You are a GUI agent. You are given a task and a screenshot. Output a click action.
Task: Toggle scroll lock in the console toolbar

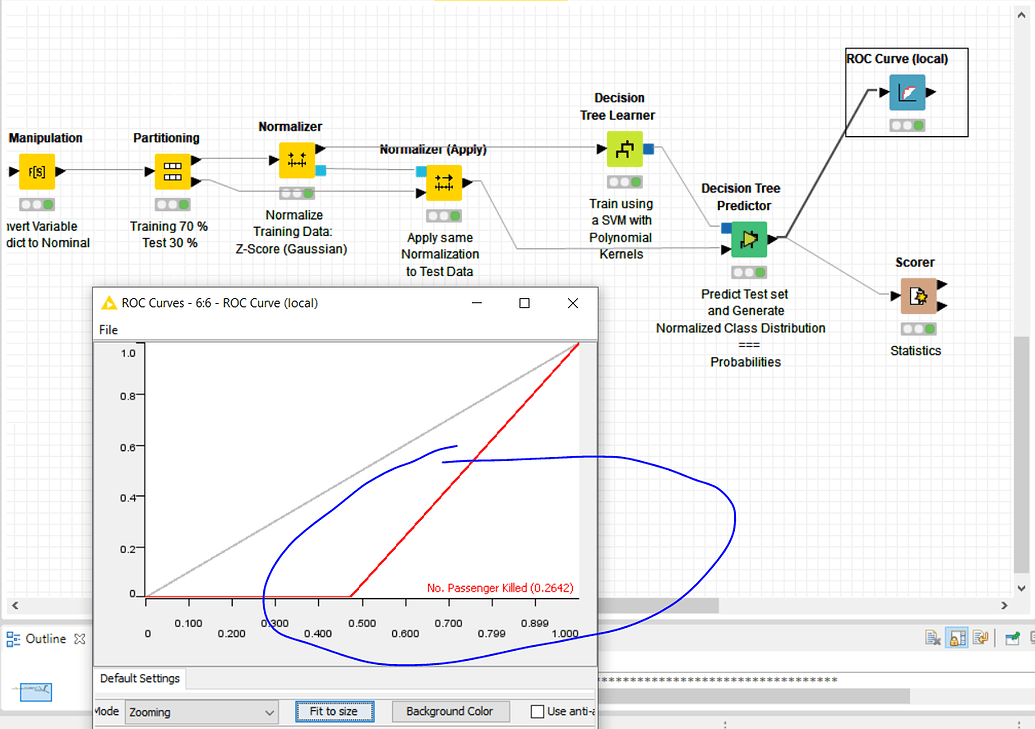point(957,637)
